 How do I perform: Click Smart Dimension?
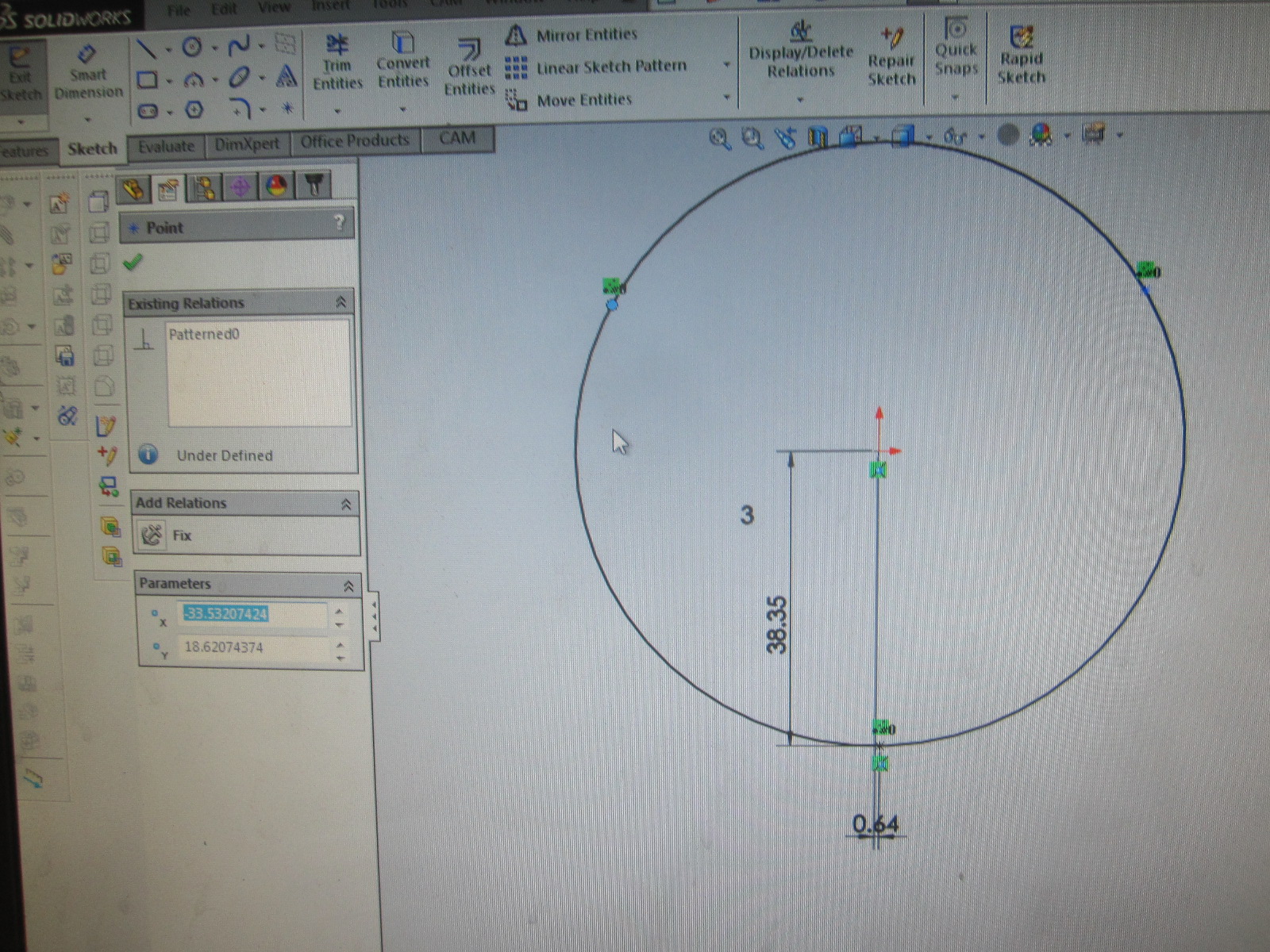point(88,73)
